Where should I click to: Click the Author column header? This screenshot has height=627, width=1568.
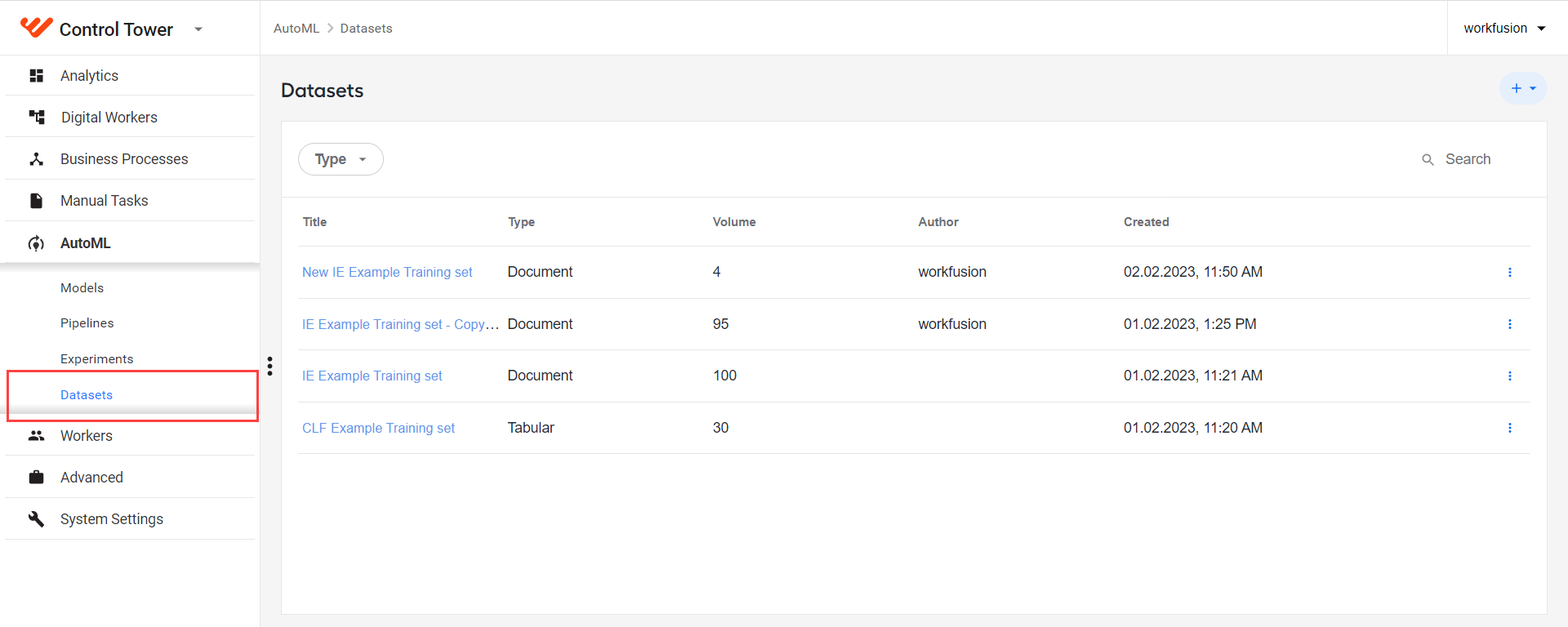point(938,222)
